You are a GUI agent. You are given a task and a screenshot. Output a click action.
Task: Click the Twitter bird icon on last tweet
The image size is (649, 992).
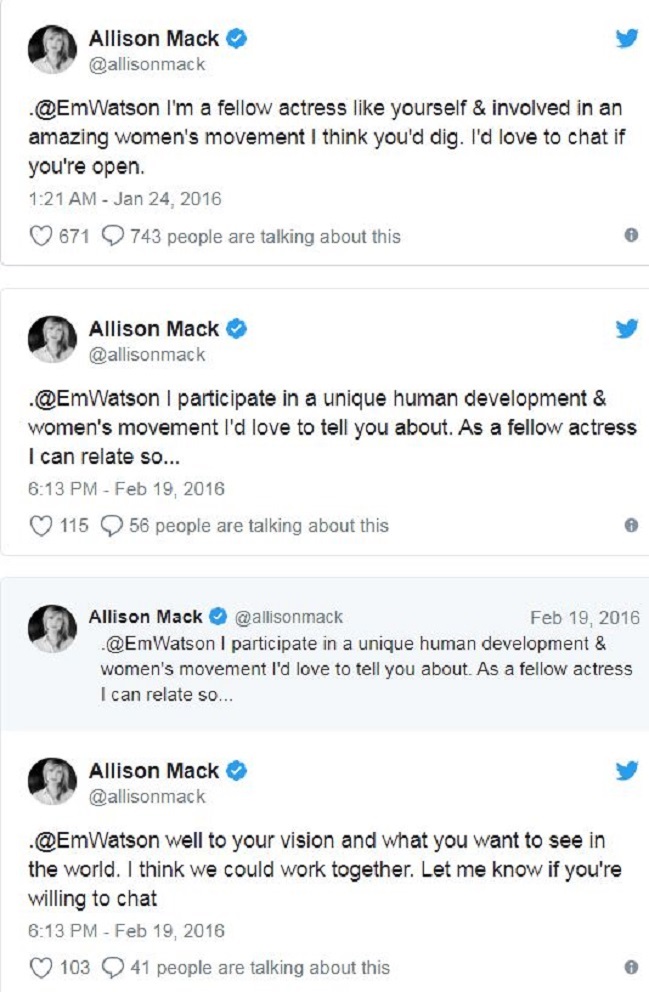click(626, 770)
